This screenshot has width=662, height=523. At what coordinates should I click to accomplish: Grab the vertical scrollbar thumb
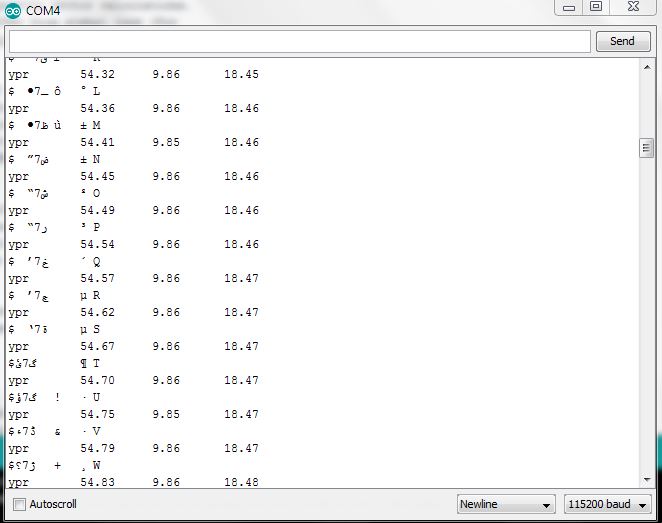pos(646,148)
